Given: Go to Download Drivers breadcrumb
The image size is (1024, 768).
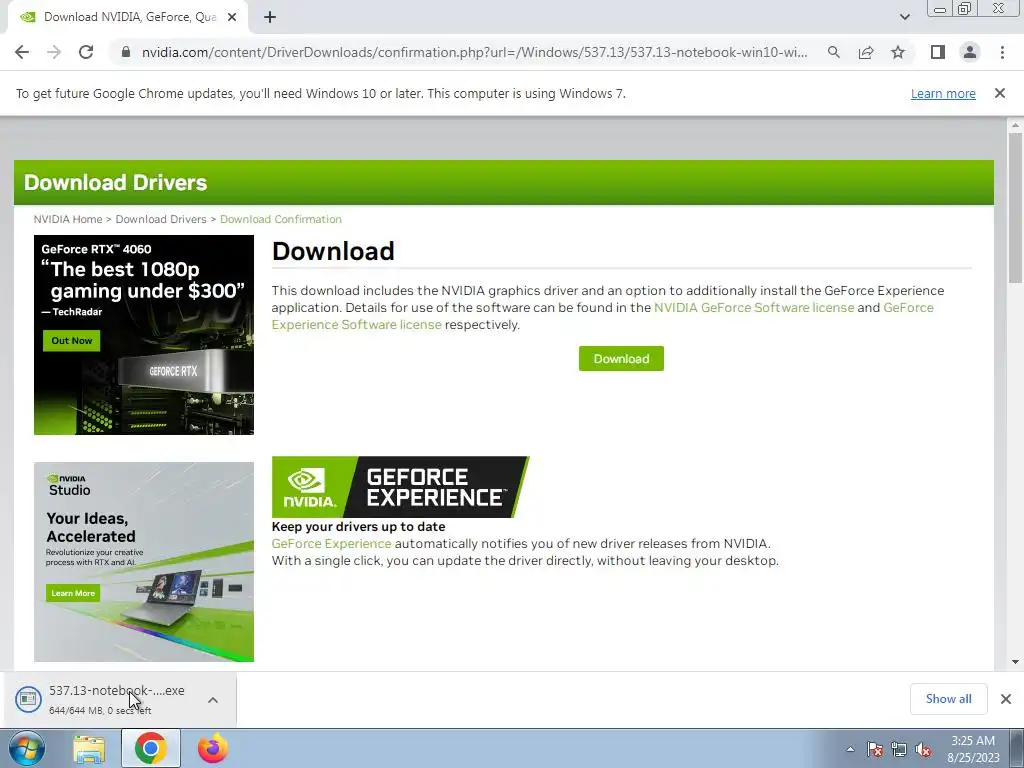Looking at the screenshot, I should 161,219.
